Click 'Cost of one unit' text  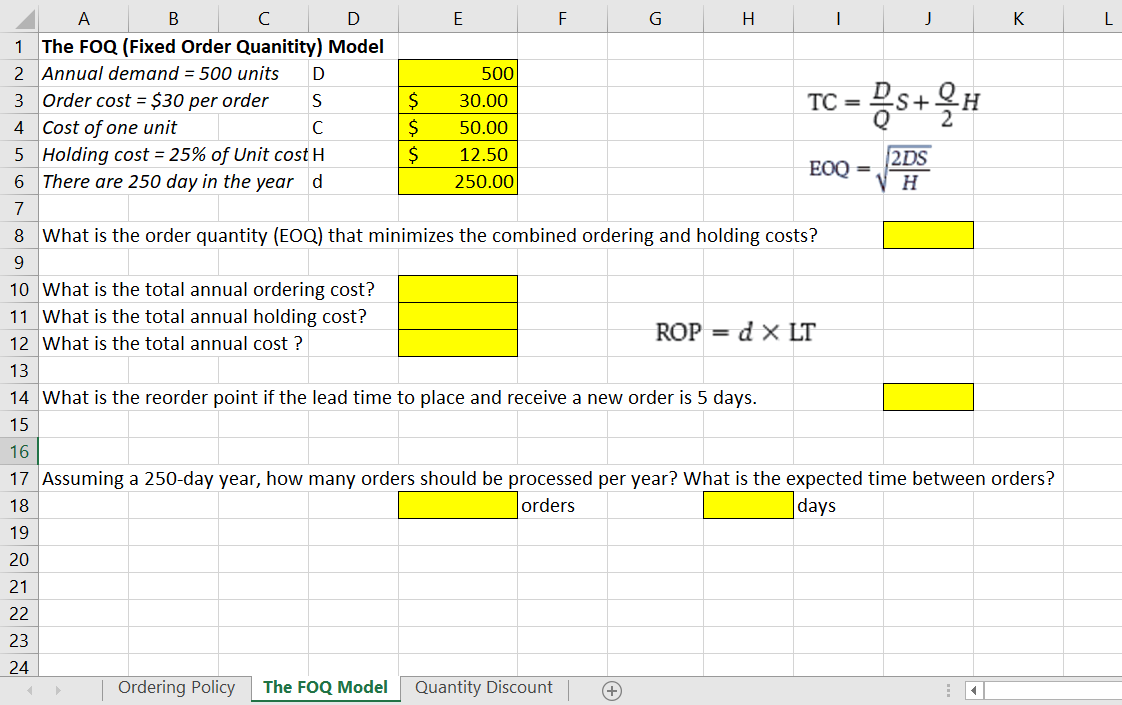click(109, 127)
